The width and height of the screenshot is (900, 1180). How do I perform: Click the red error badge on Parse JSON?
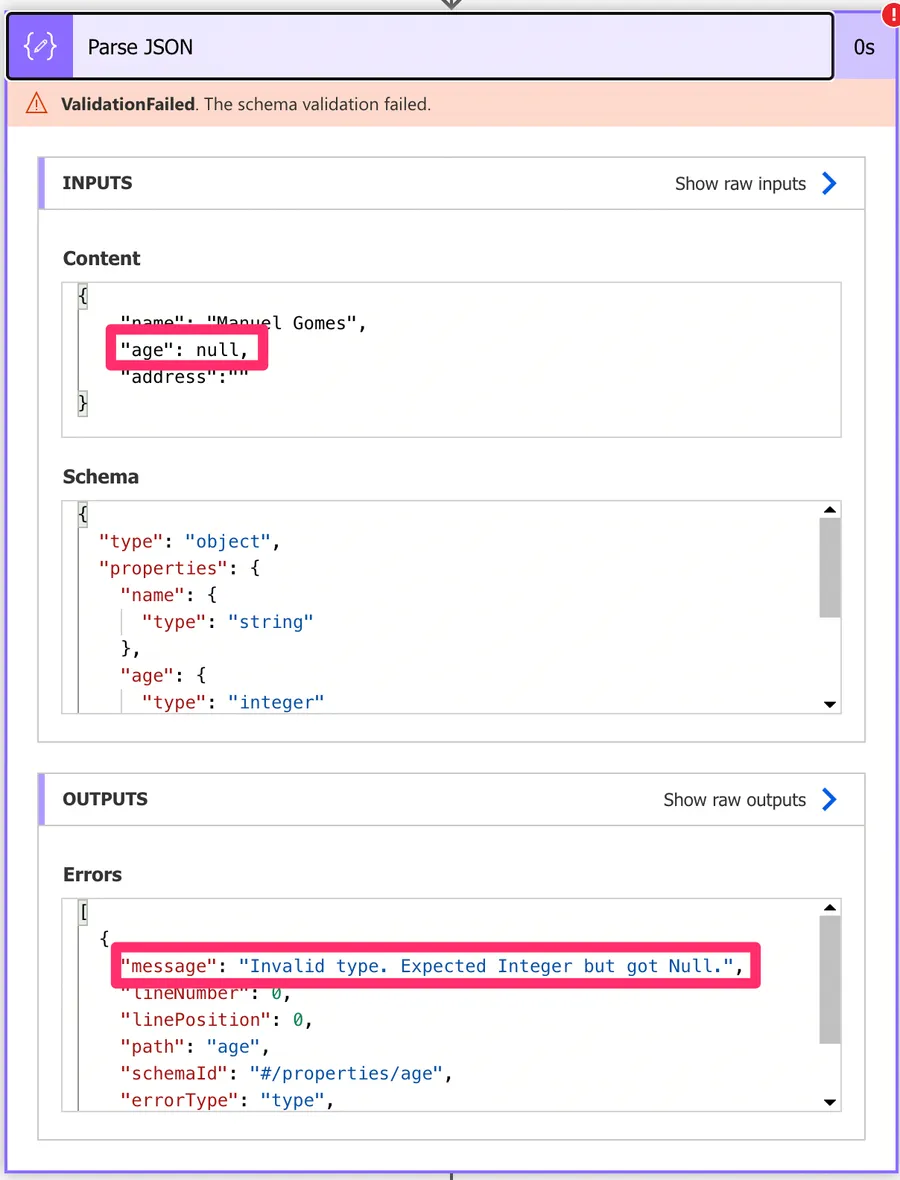tap(889, 16)
